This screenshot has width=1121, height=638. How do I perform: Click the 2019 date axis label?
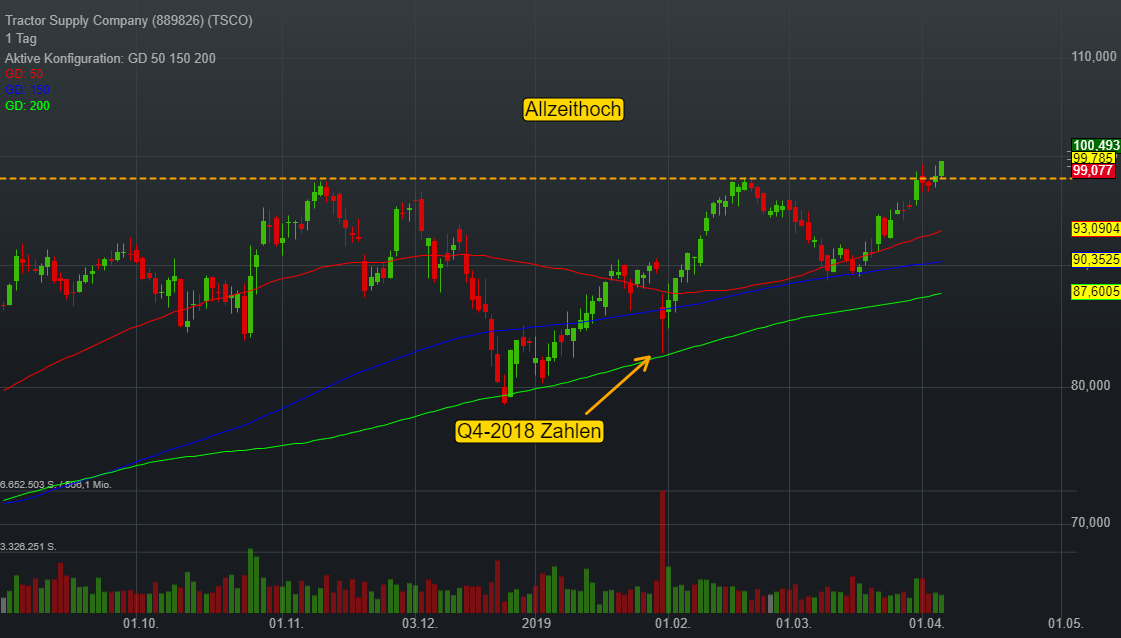536,623
